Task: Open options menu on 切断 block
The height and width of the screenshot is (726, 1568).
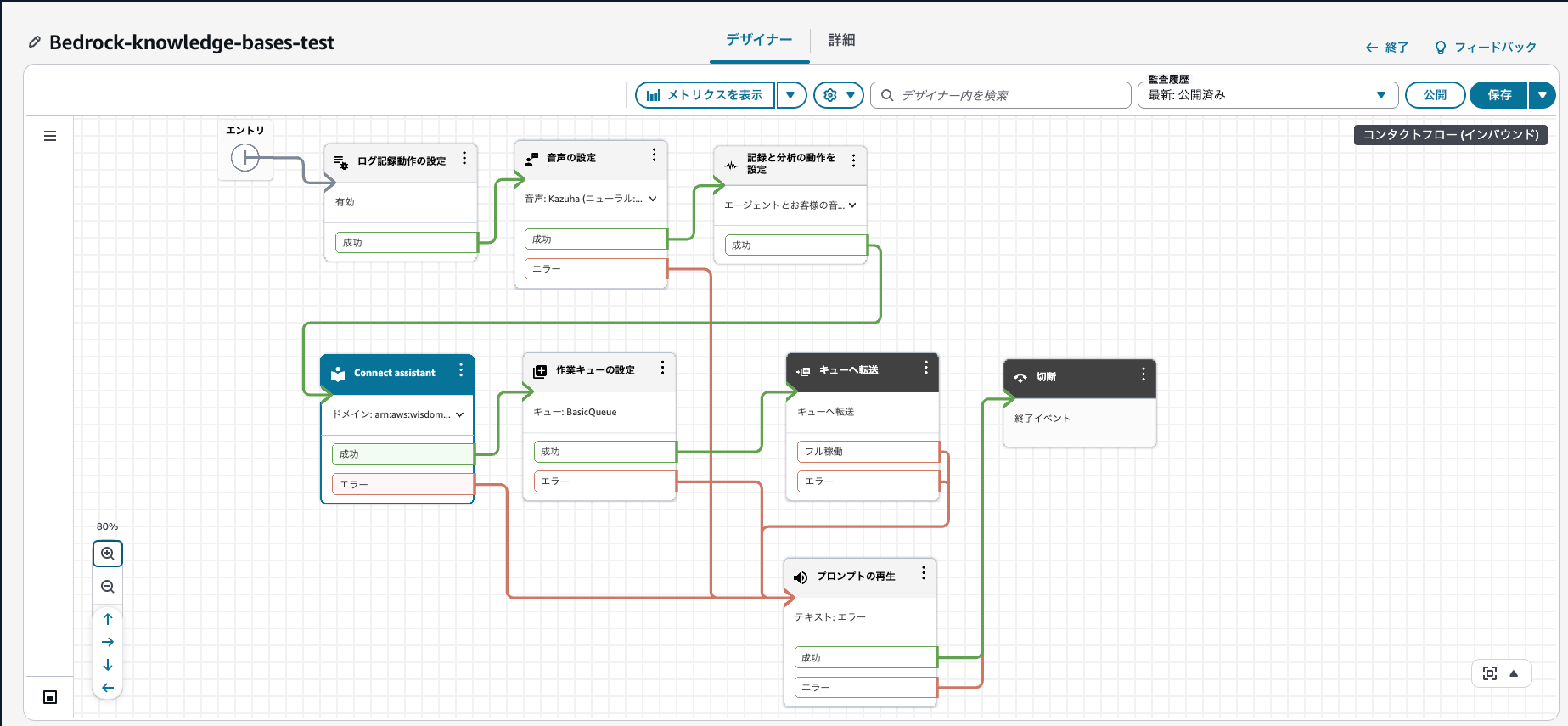Action: click(x=1143, y=374)
